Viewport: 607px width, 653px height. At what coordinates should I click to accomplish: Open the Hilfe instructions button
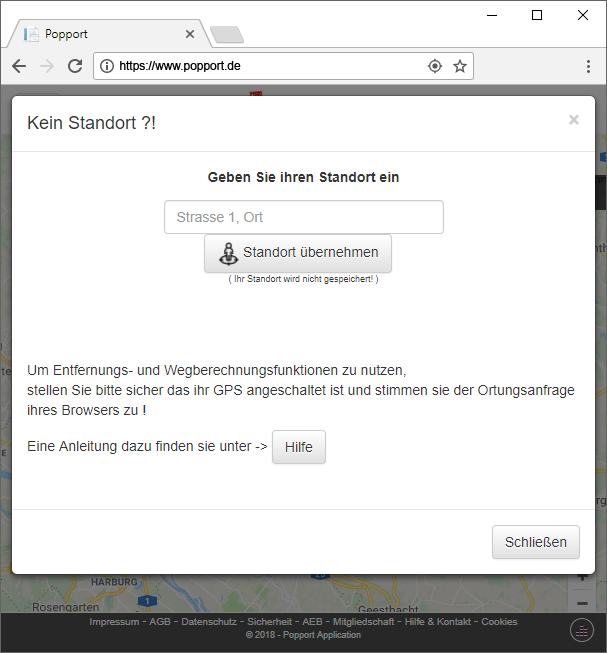click(299, 447)
